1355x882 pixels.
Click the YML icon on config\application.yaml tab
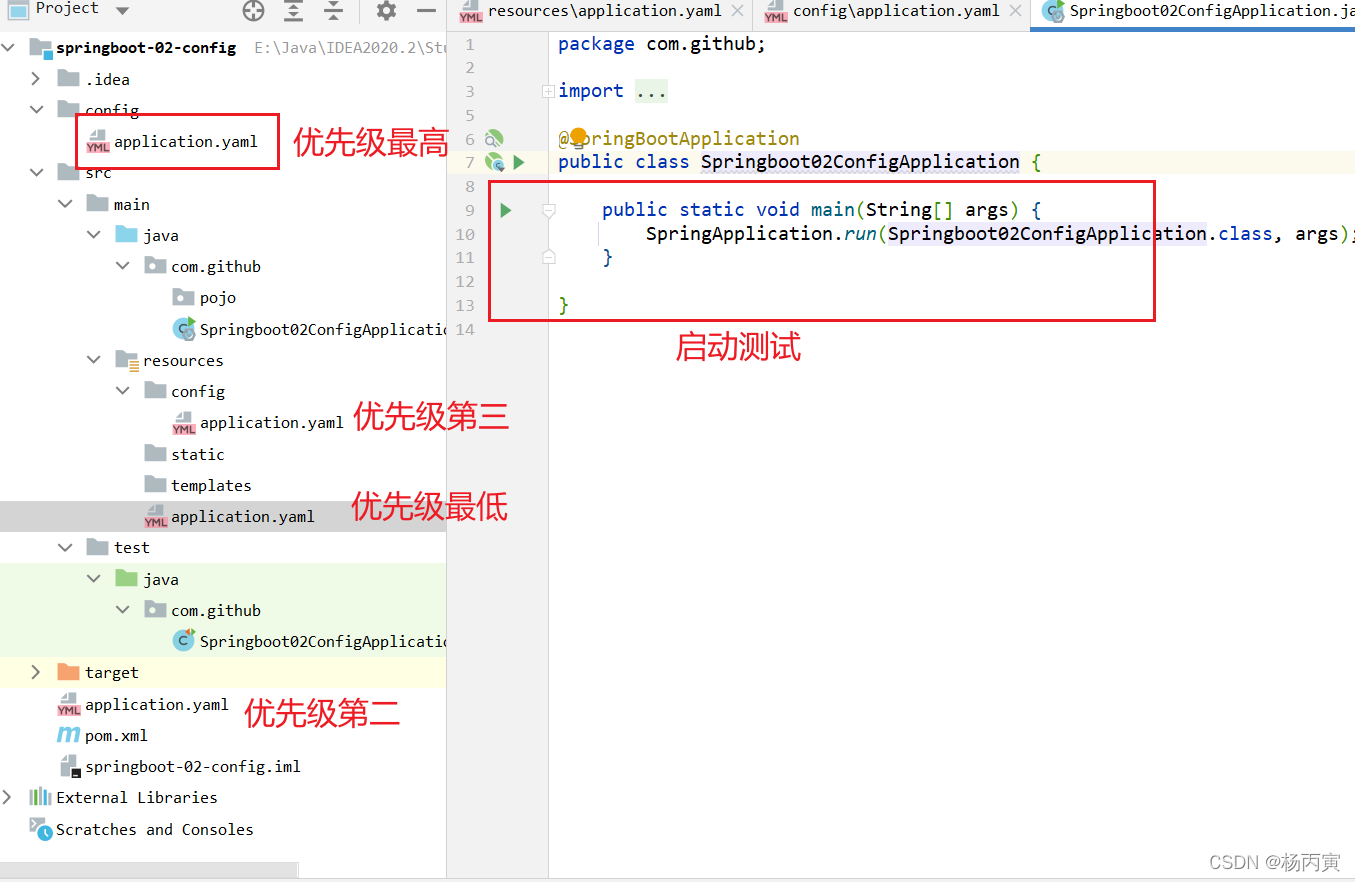776,12
